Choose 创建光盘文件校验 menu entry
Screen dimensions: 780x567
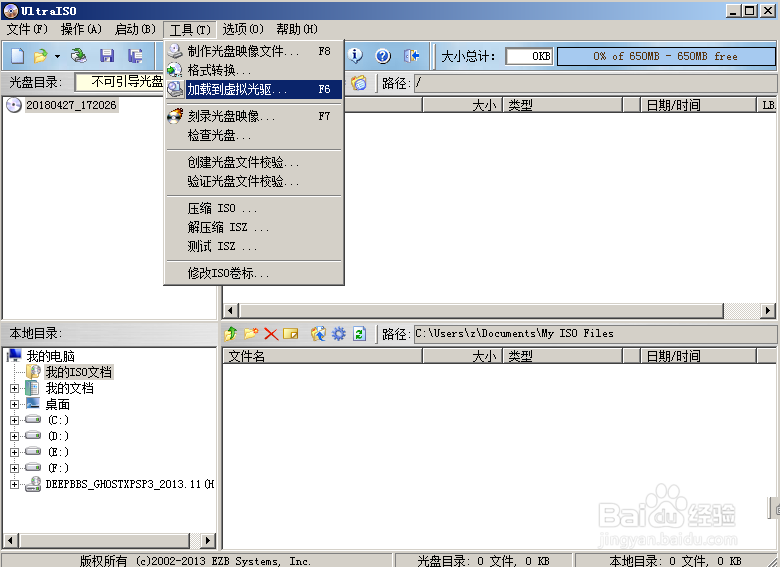(x=254, y=162)
